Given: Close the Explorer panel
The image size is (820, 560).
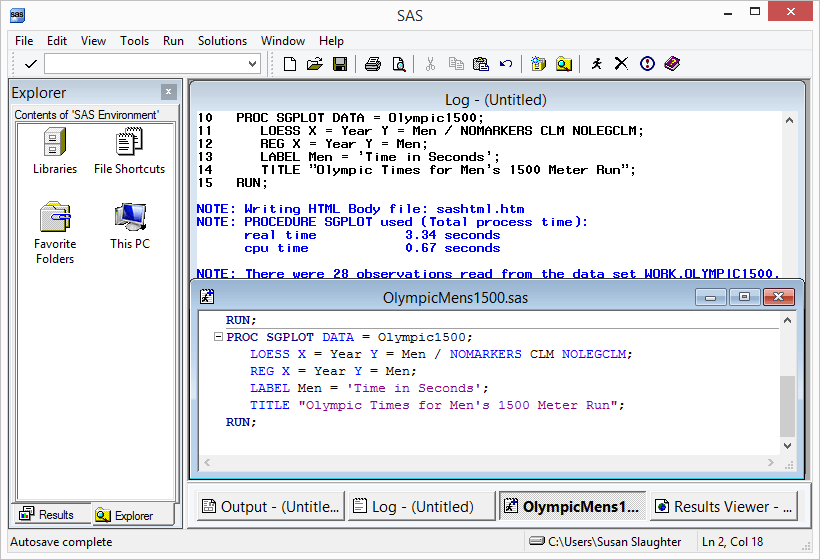Looking at the screenshot, I should (x=168, y=92).
